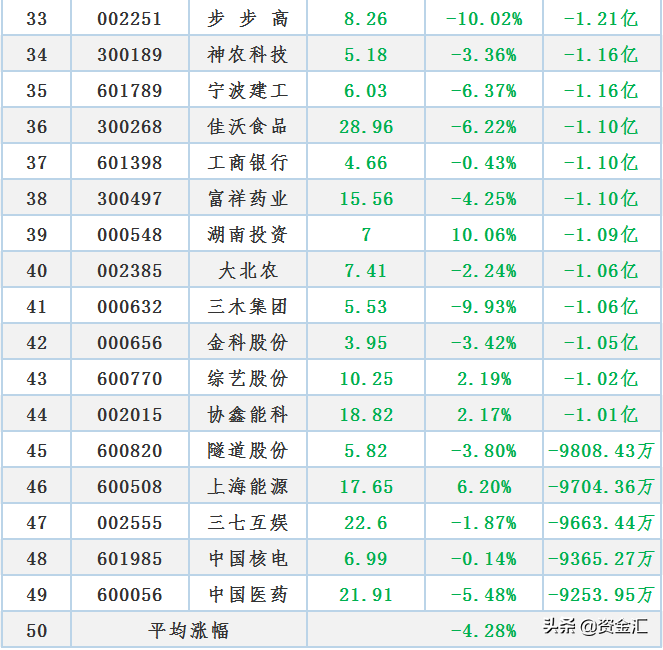Click change value -0.43%

(x=484, y=163)
